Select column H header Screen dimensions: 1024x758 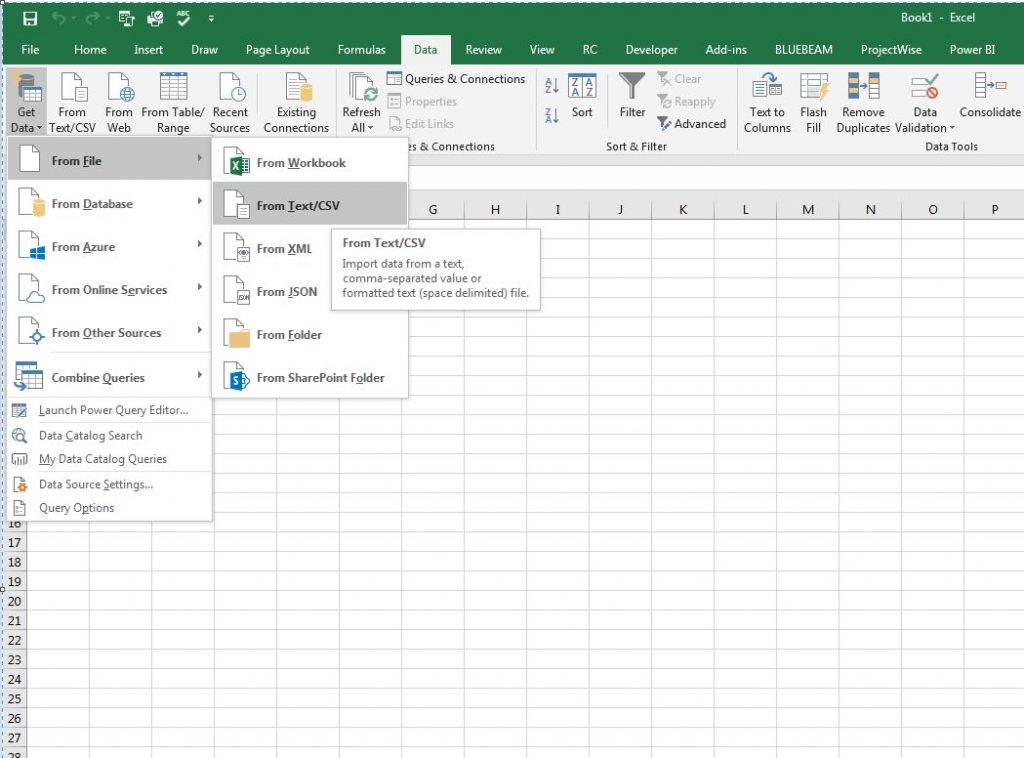point(495,210)
